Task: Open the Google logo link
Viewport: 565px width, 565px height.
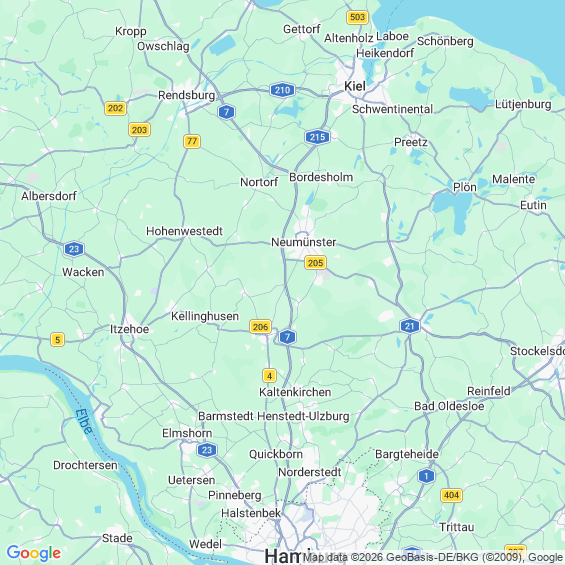Action: tap(34, 553)
